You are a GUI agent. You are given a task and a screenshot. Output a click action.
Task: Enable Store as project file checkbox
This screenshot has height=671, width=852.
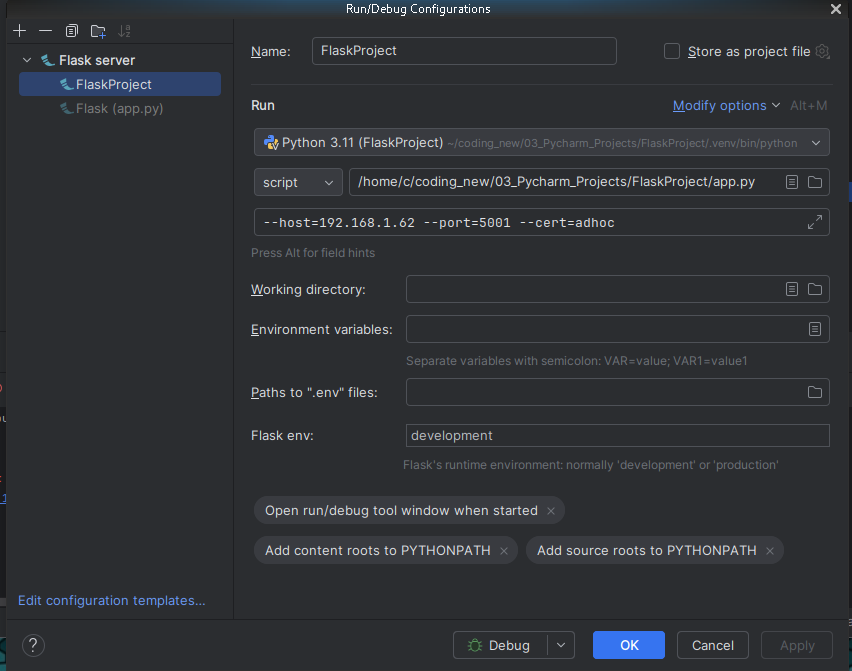point(672,51)
